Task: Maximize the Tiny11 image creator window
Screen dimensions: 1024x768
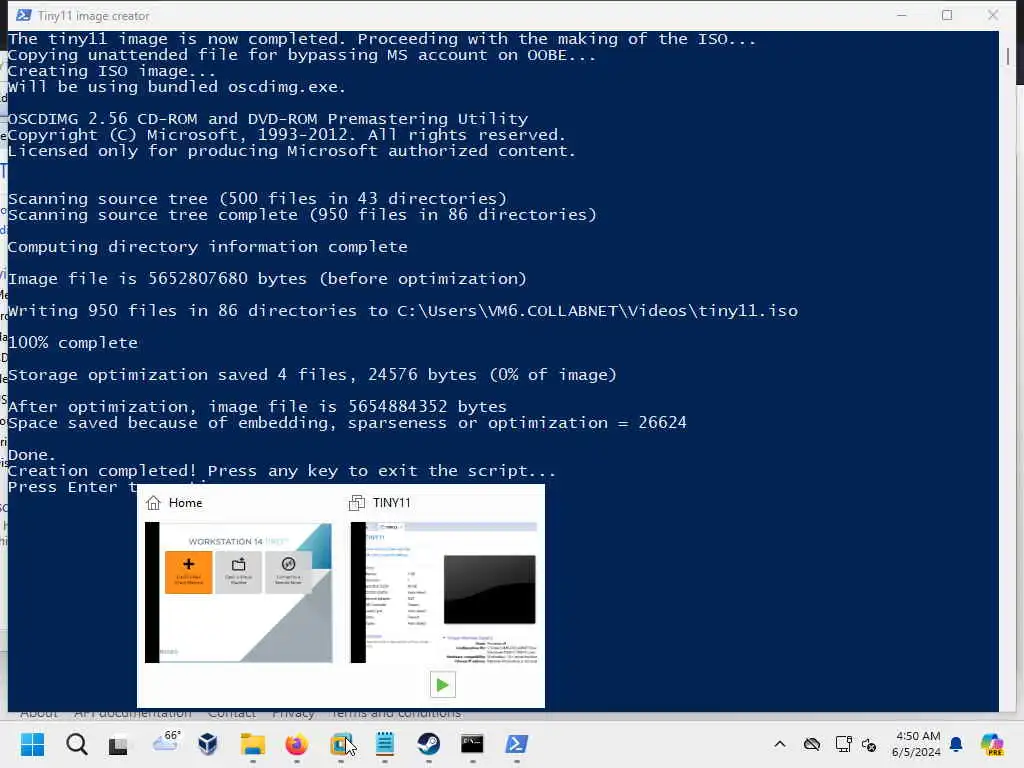Action: coord(947,15)
